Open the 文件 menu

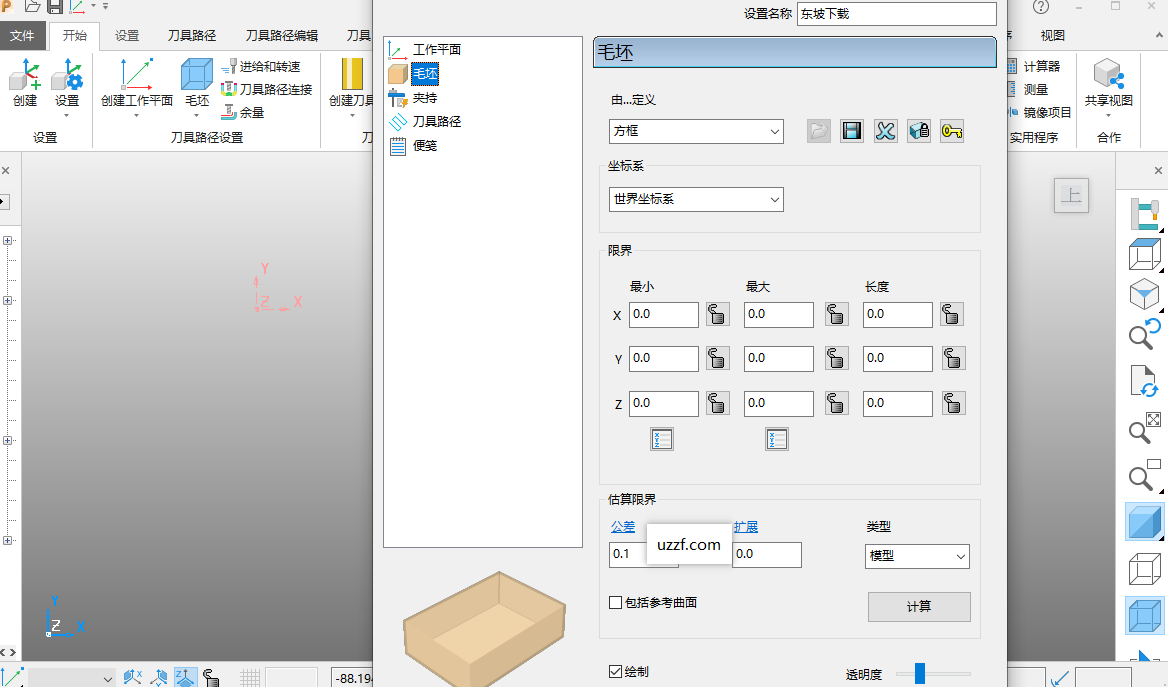(22, 35)
